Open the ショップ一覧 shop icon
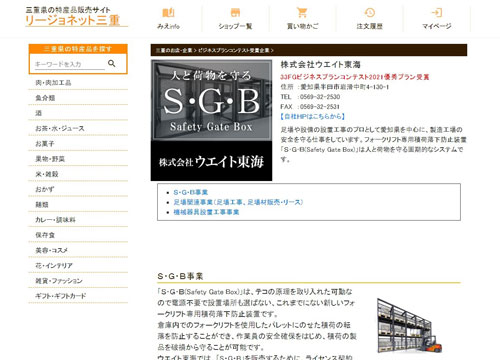The width and height of the screenshot is (500, 360). tap(235, 13)
